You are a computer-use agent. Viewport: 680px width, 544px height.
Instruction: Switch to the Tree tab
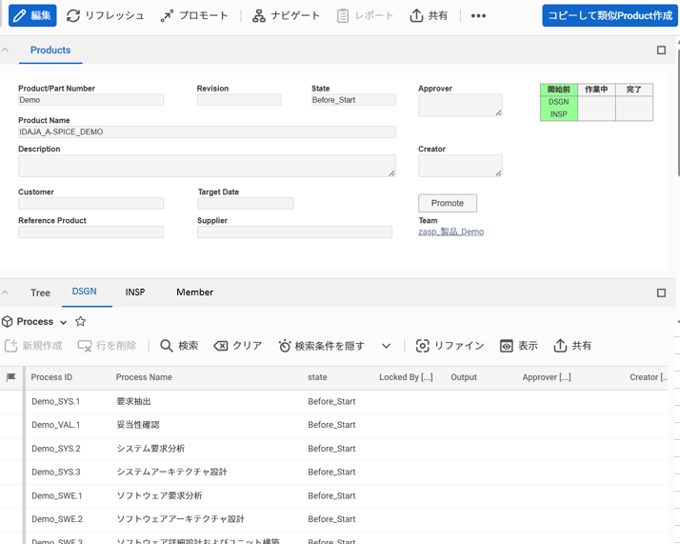coord(40,293)
